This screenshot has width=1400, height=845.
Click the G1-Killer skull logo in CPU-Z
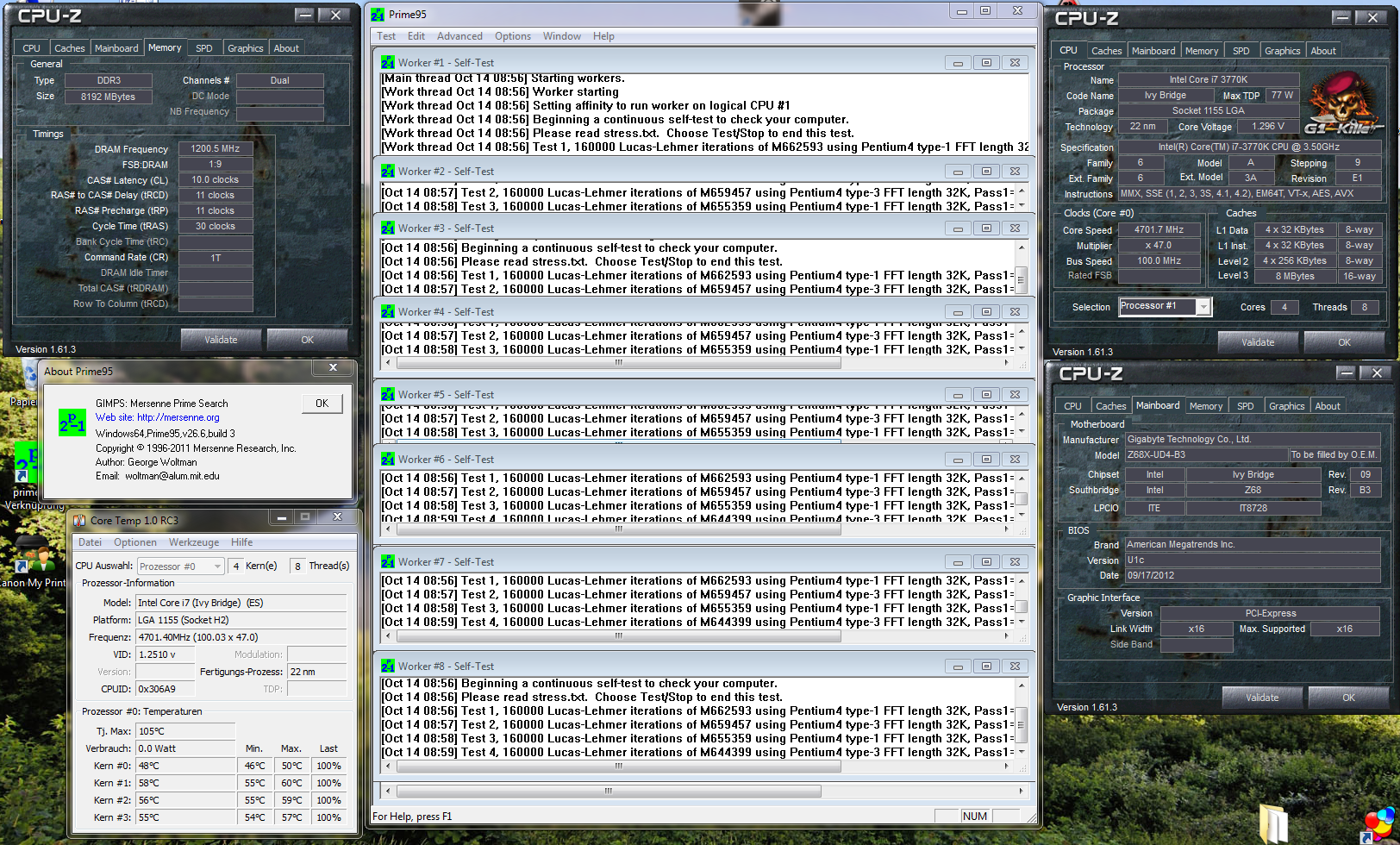(x=1343, y=103)
